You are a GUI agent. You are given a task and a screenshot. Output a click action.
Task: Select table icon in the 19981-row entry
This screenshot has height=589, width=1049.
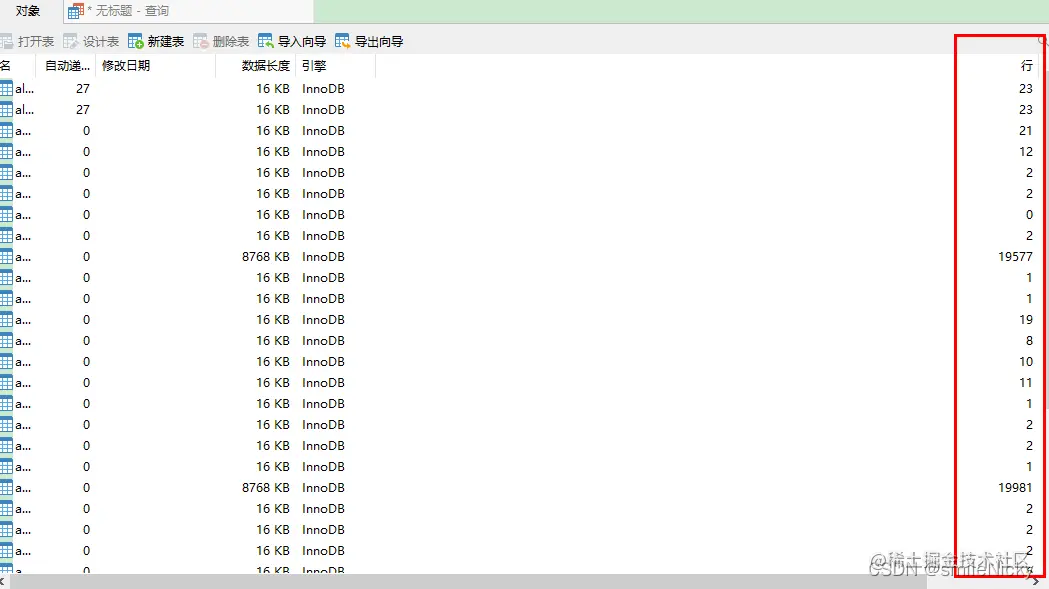(6, 488)
